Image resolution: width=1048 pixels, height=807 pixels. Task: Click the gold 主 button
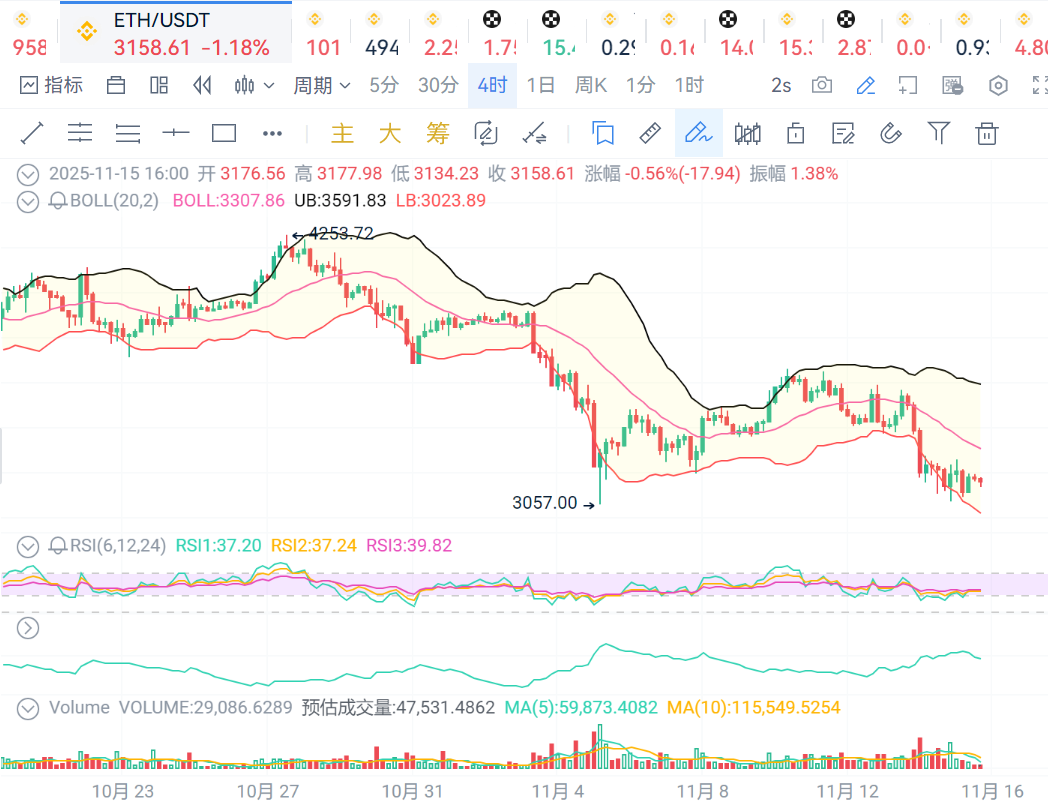[x=343, y=133]
